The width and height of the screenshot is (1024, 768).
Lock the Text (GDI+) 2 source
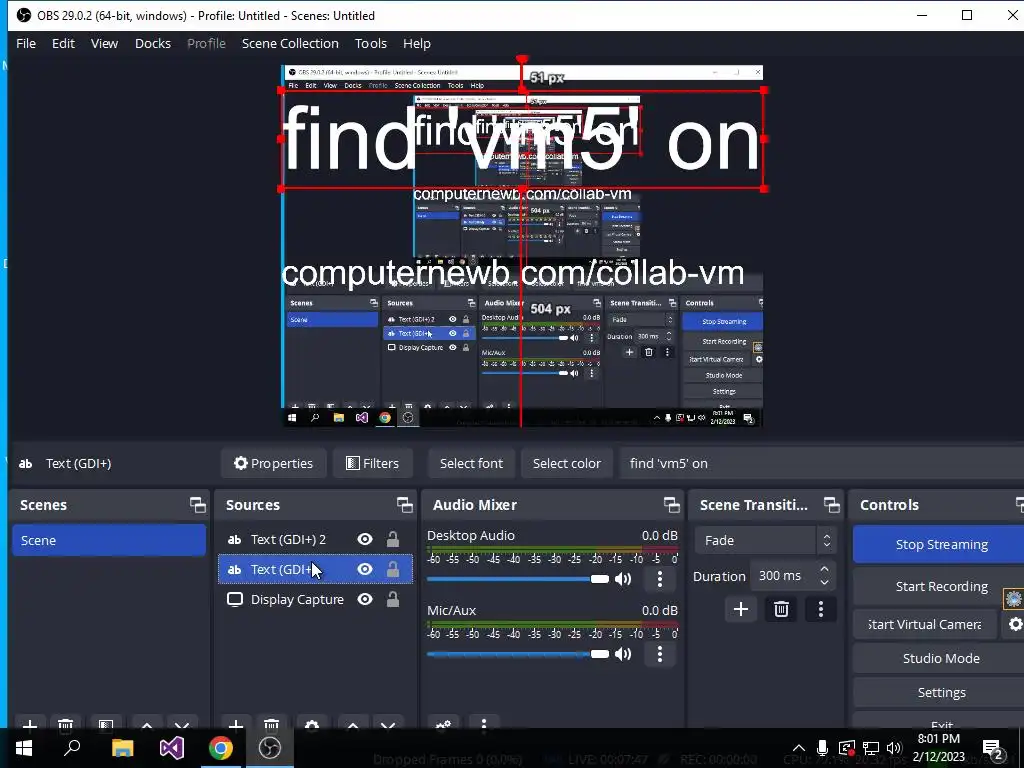point(392,539)
